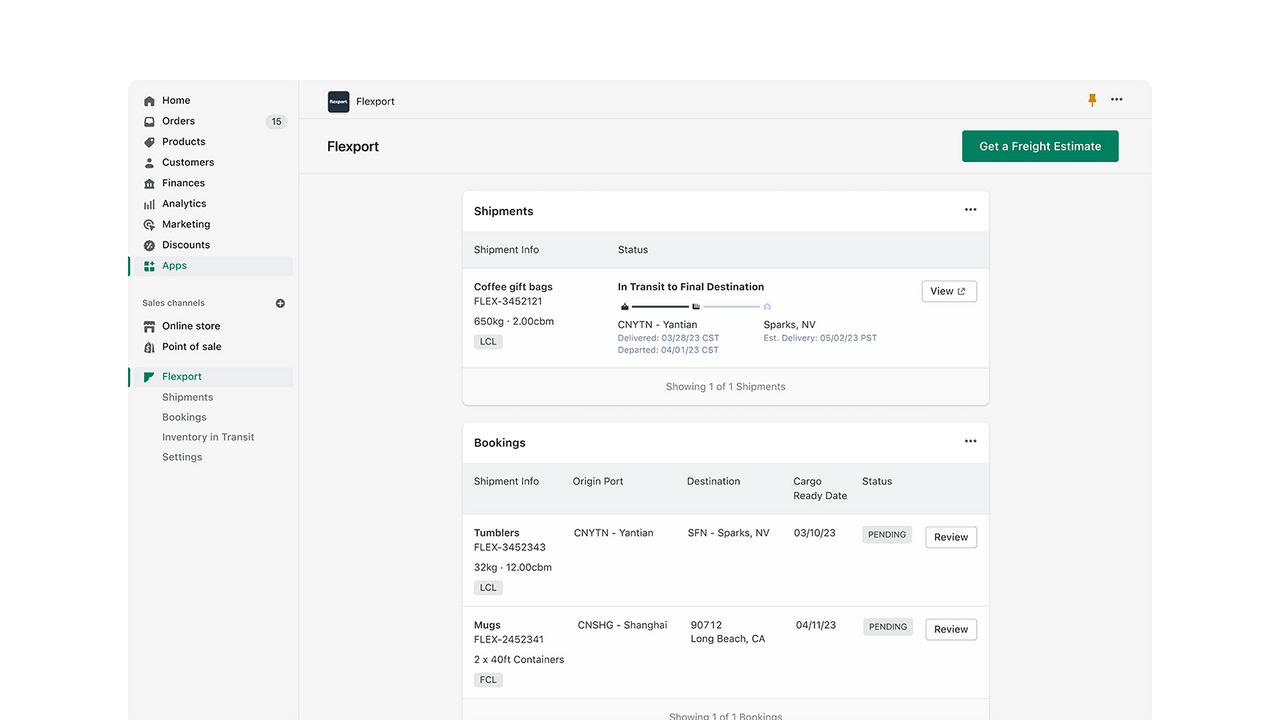Click the LCL tag on Coffee gift bags
This screenshot has height=720, width=1280.
tap(488, 342)
